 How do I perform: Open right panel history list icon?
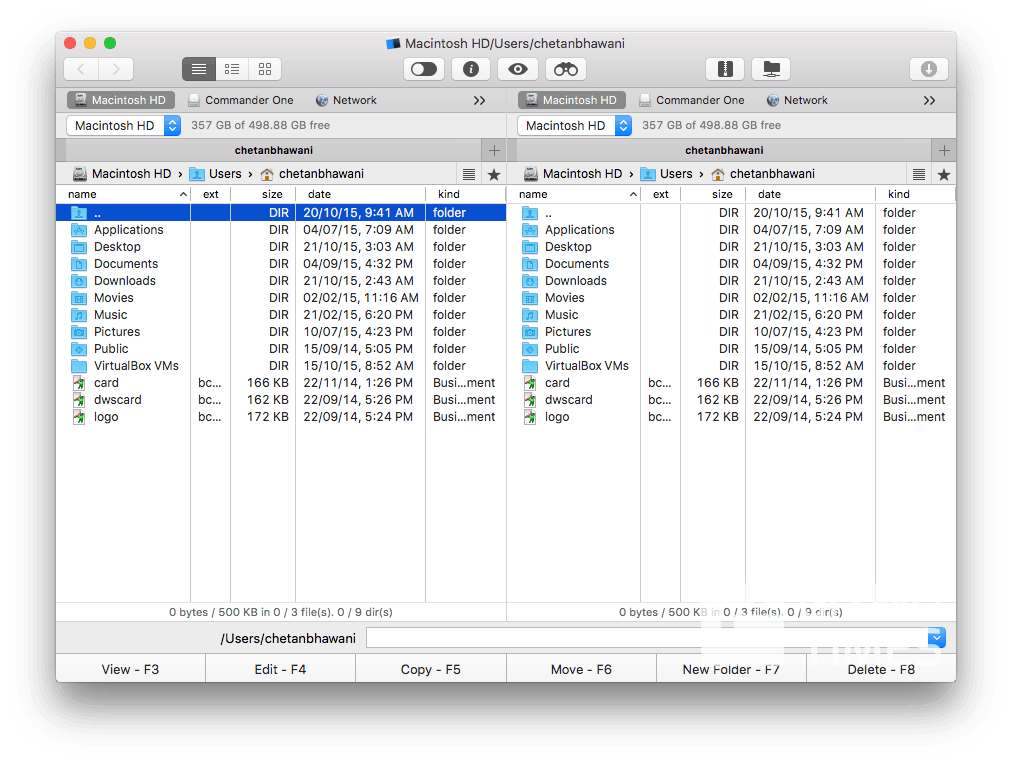point(919,174)
